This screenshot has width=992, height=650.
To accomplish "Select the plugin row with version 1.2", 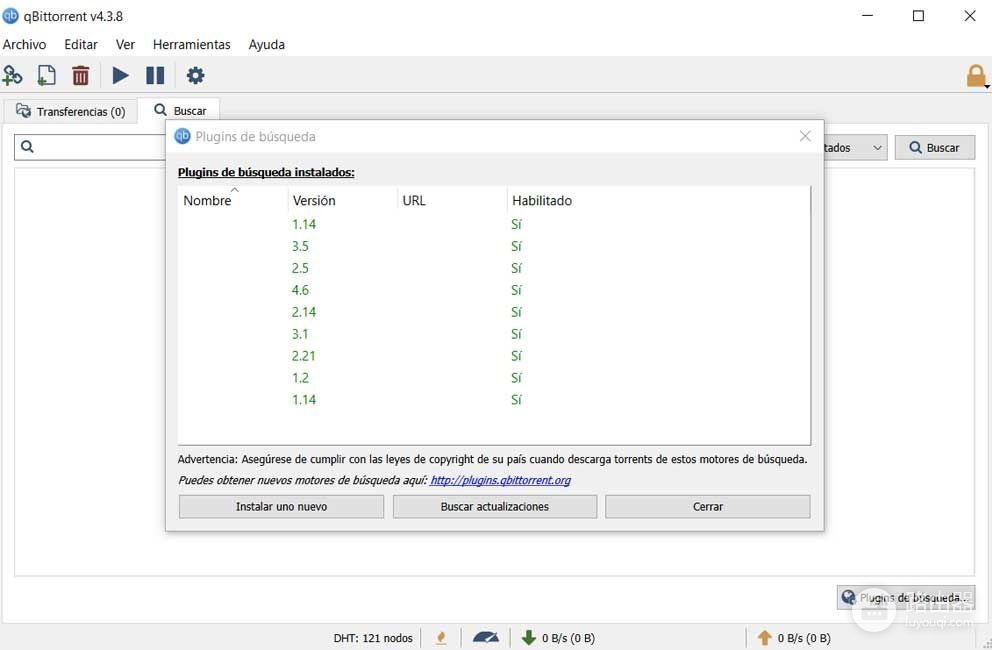I will [x=493, y=378].
